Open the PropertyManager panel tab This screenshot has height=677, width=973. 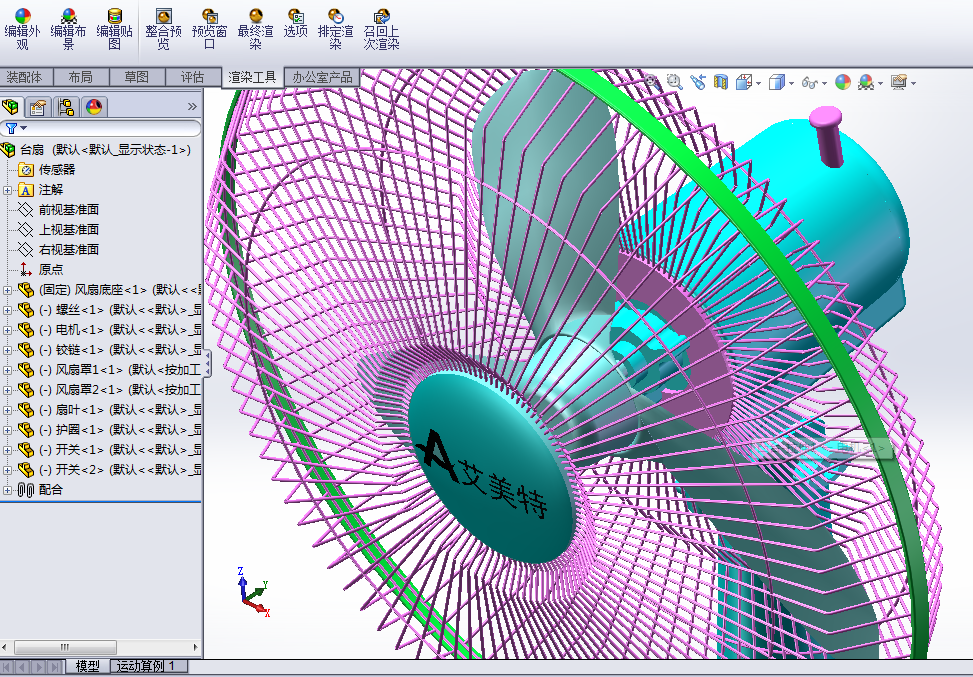pos(38,107)
